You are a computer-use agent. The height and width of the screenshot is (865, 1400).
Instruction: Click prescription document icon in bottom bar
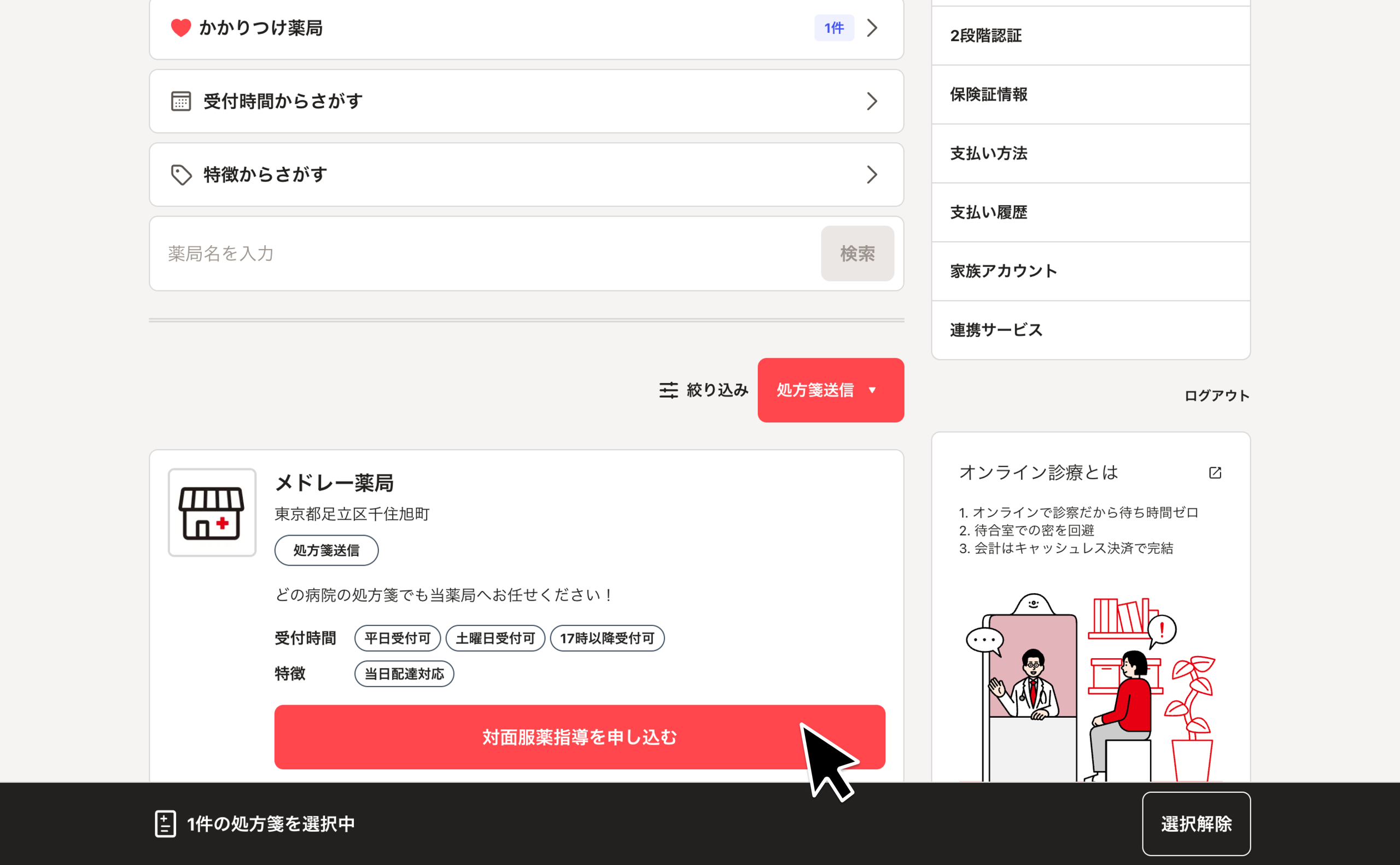165,824
